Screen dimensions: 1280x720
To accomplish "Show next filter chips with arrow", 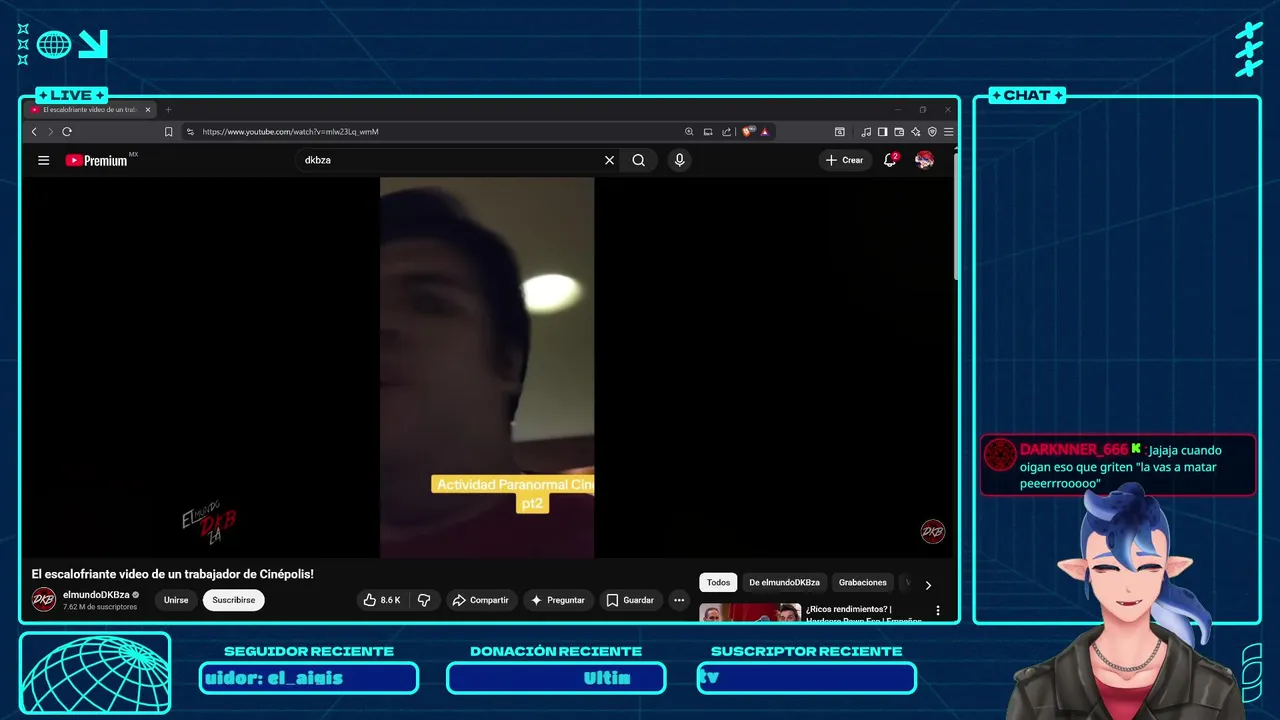I will tap(928, 585).
